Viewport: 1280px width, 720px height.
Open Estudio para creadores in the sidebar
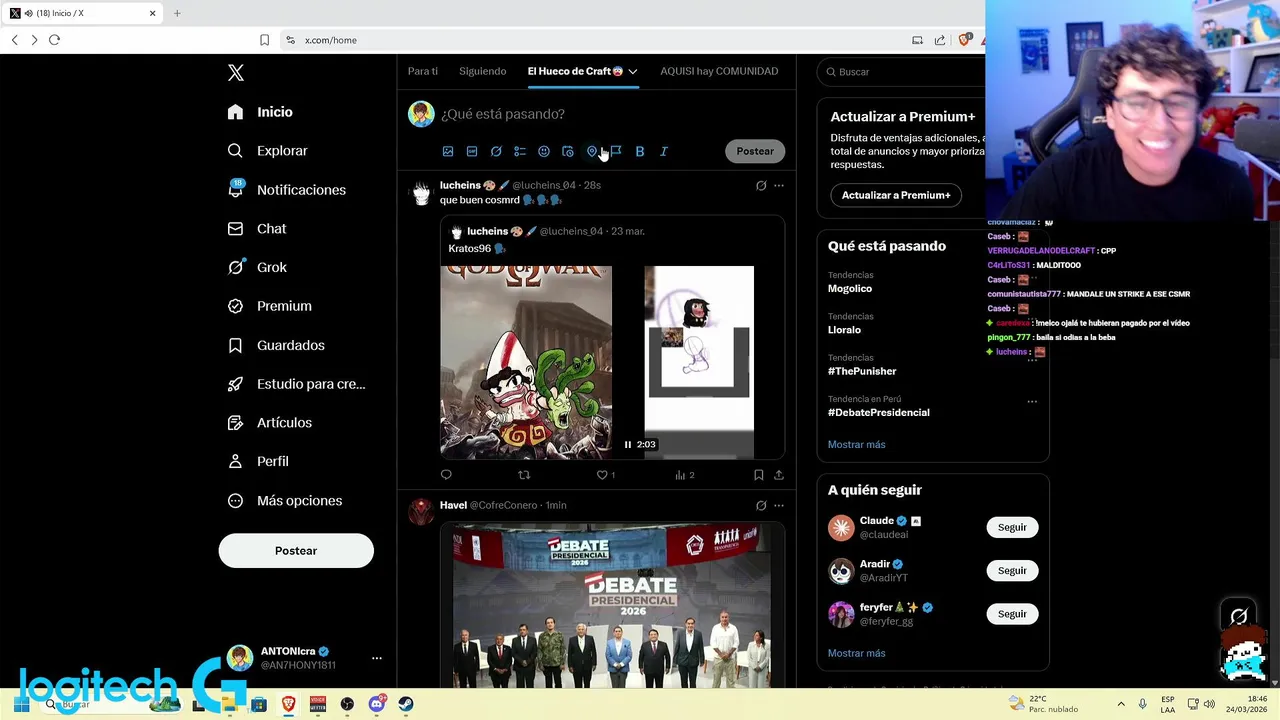tap(296, 384)
